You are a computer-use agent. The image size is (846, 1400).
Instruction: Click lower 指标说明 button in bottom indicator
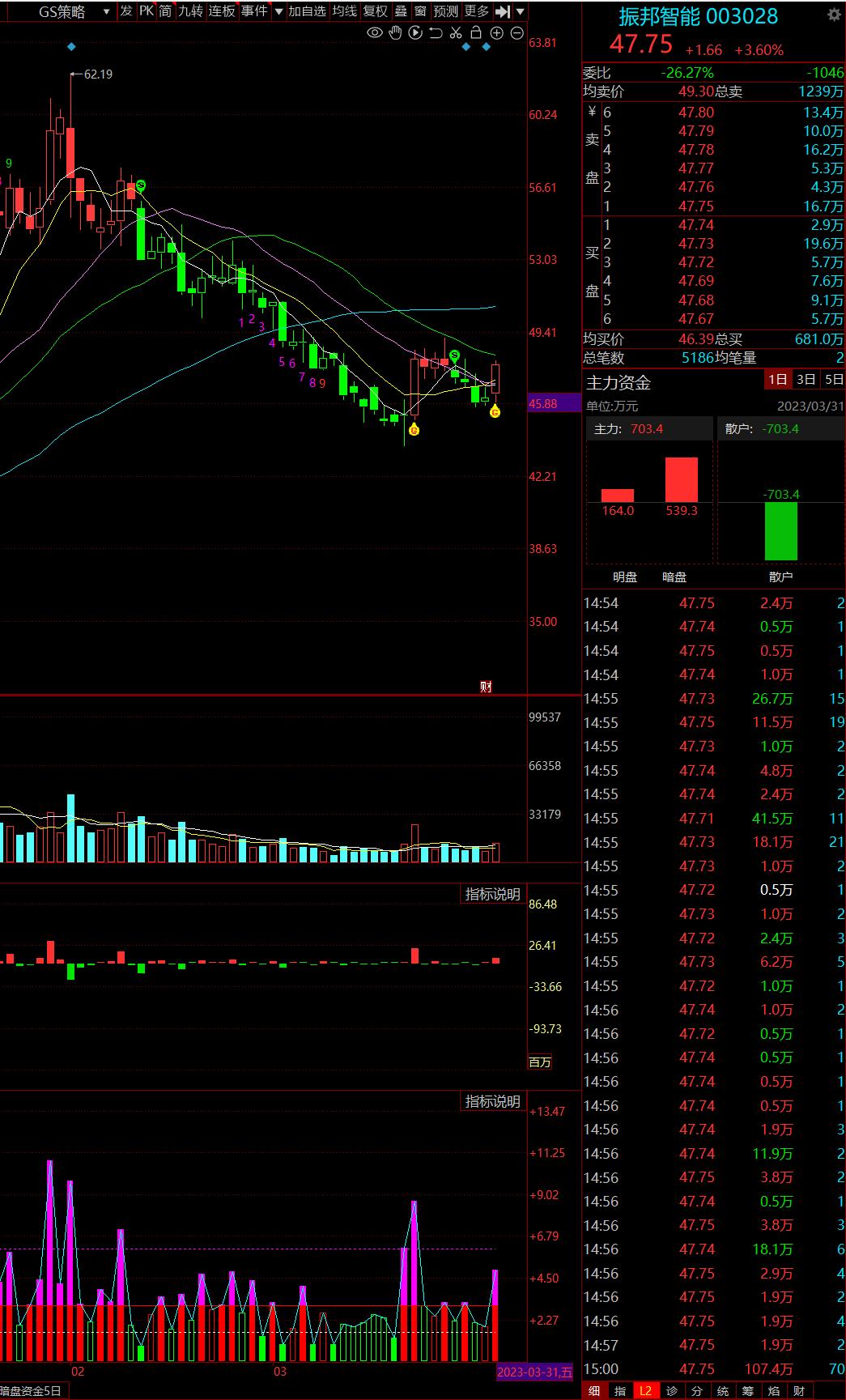coord(492,1101)
